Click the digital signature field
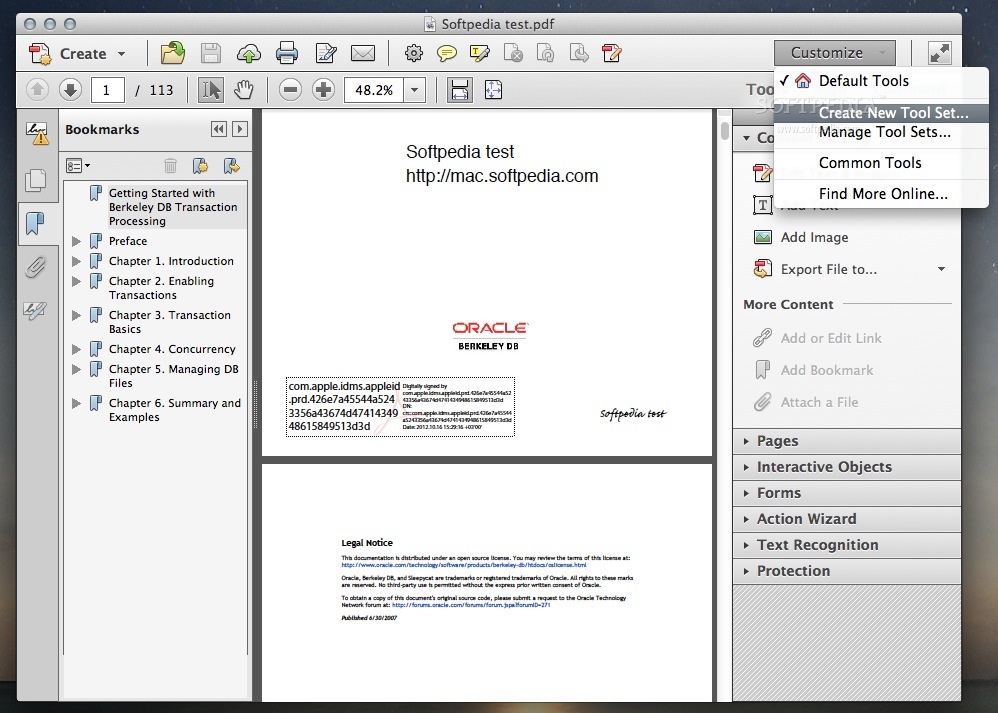This screenshot has height=713, width=998. (x=400, y=407)
